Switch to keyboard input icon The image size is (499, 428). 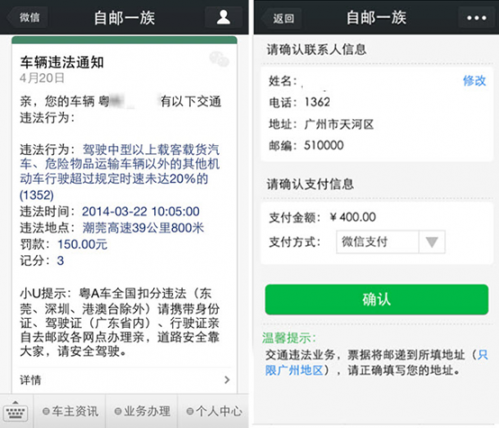pos(16,412)
